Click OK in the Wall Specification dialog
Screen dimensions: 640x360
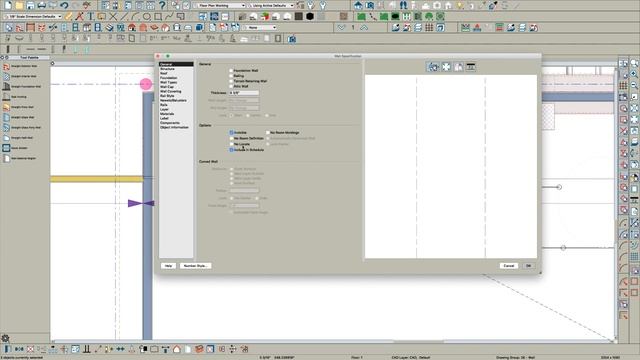(528, 266)
